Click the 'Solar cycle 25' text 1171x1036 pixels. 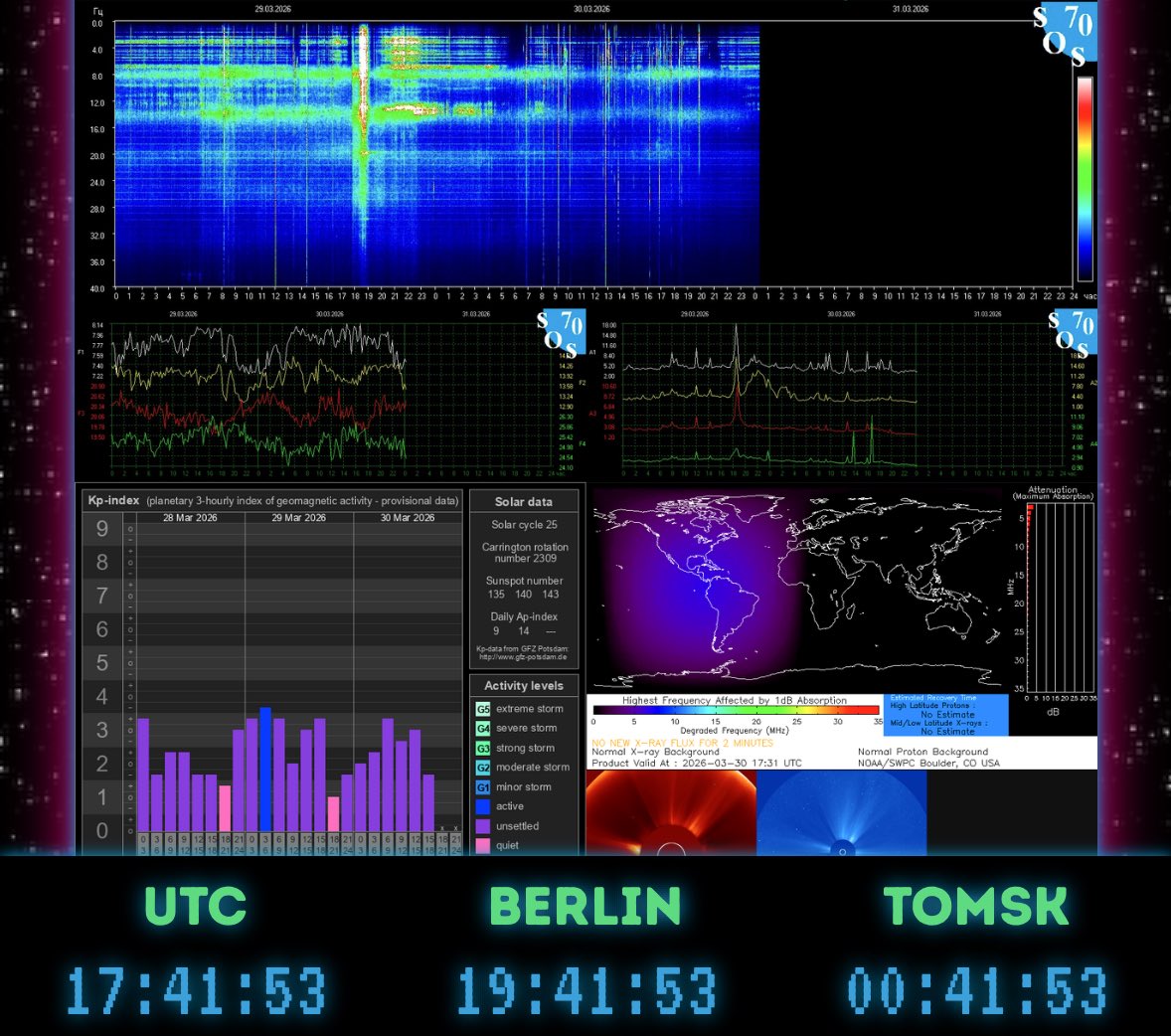[524, 524]
